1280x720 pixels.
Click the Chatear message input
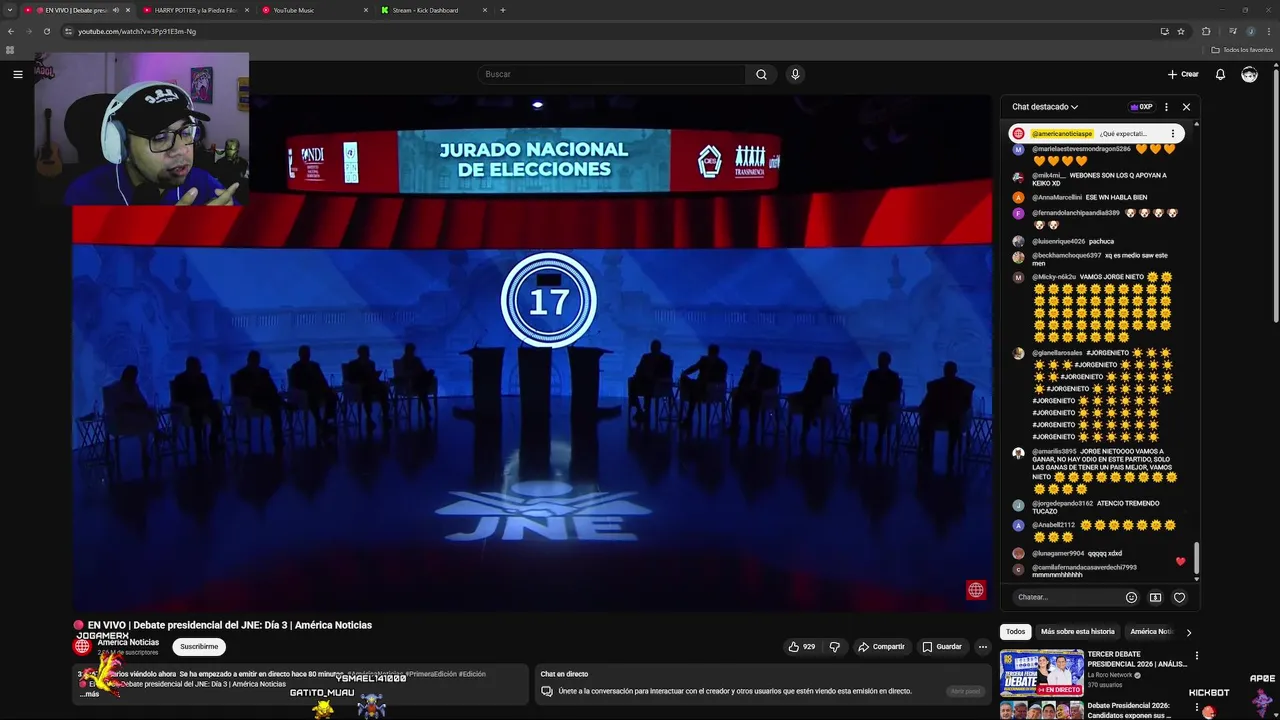(1067, 597)
